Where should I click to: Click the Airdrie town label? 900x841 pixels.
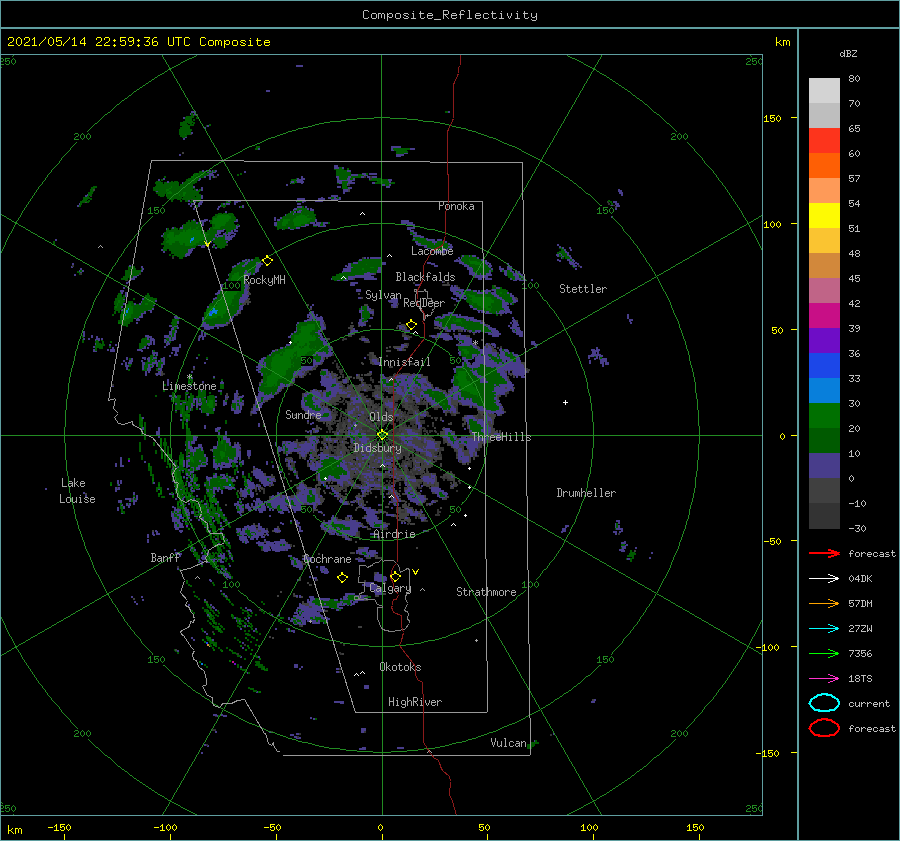(394, 534)
